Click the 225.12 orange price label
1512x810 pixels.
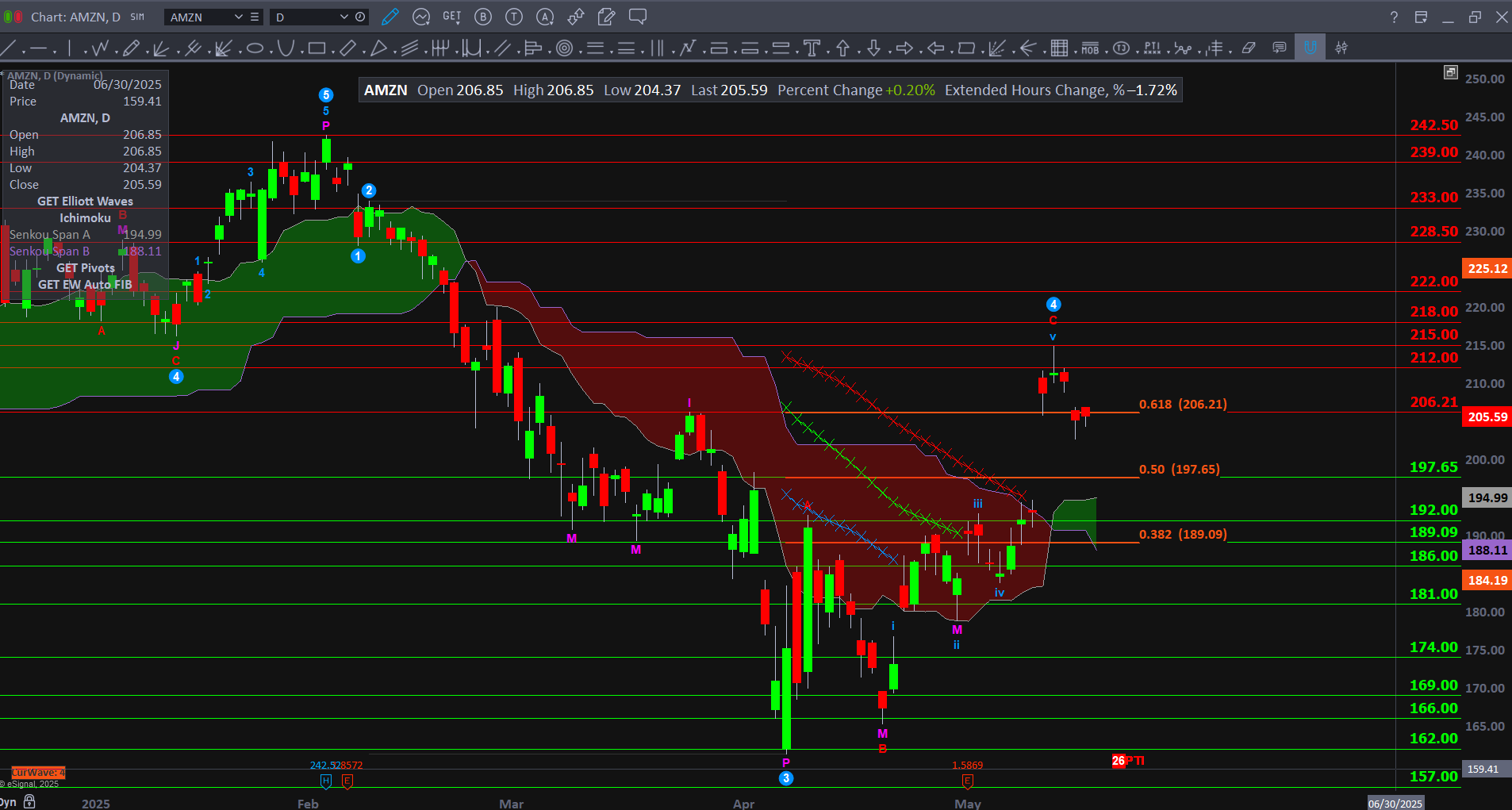coord(1487,268)
